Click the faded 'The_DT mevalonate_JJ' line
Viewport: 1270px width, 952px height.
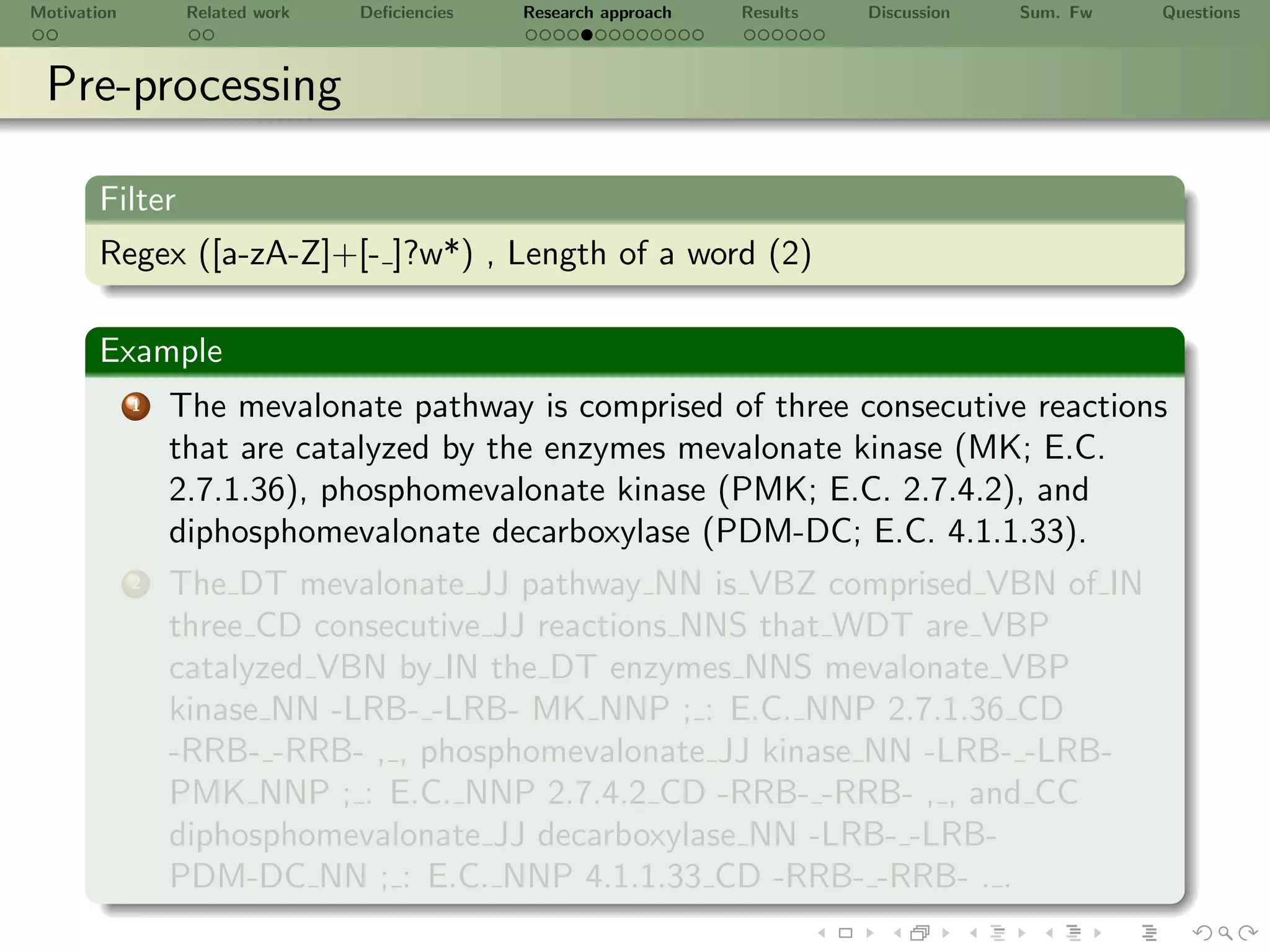pyautogui.click(x=655, y=584)
